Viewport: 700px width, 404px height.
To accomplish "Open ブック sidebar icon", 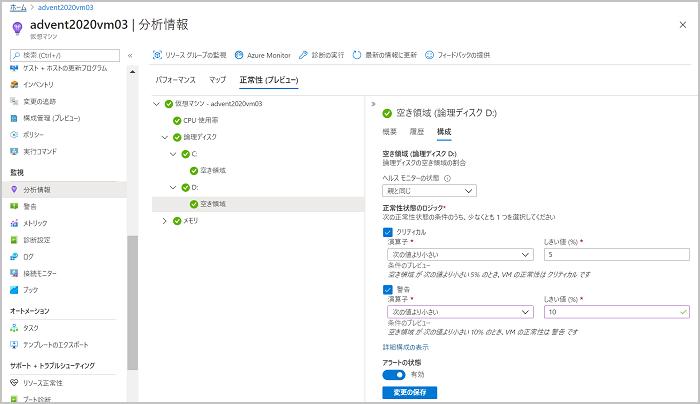I will tap(14, 290).
